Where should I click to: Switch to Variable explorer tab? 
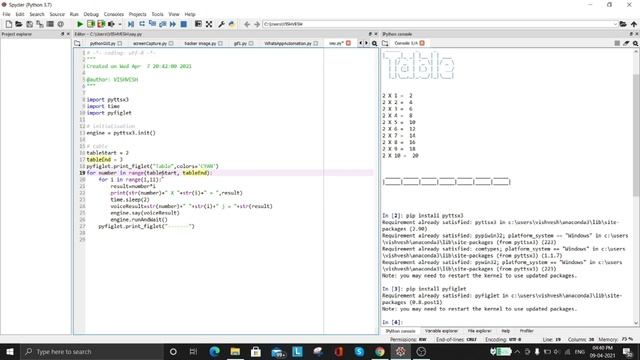[x=441, y=331]
